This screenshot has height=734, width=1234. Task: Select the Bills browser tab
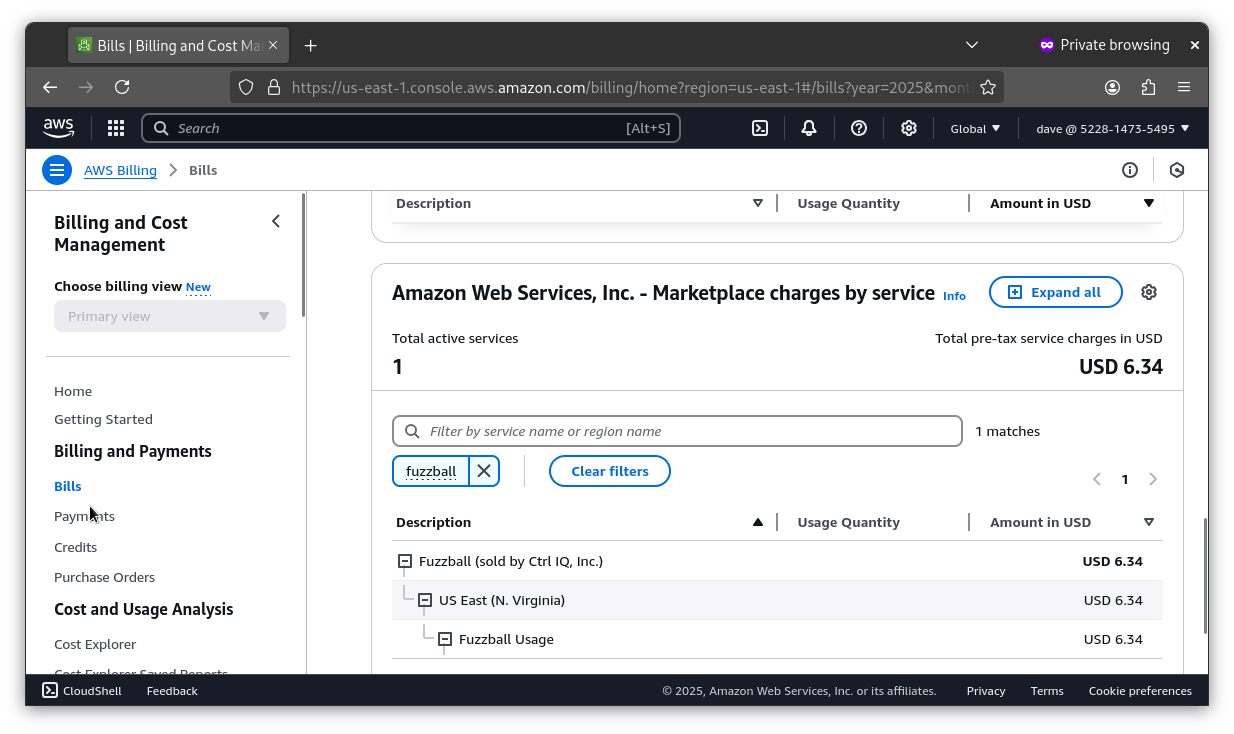pos(179,45)
